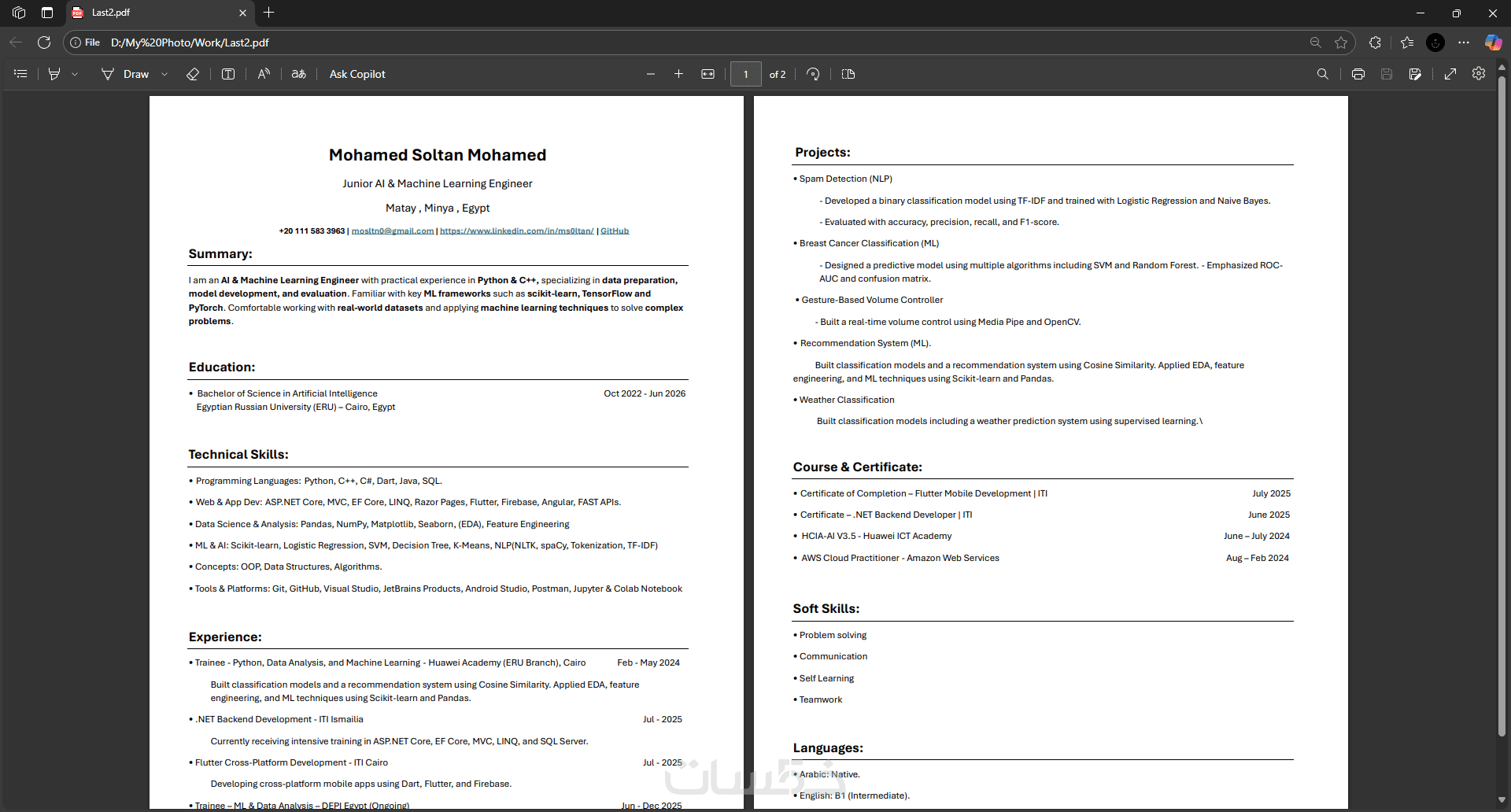Activate the Draw tool
1511x812 pixels.
[x=125, y=74]
